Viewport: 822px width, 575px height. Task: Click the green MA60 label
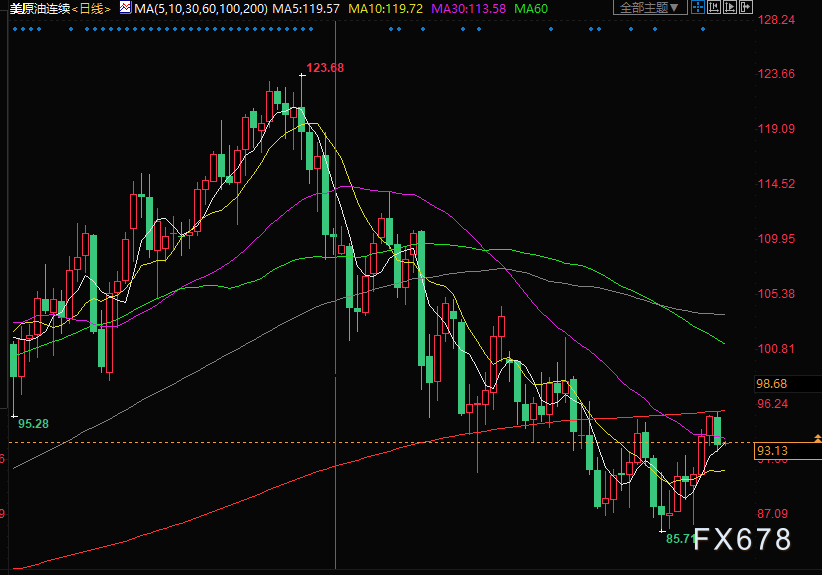(x=531, y=9)
